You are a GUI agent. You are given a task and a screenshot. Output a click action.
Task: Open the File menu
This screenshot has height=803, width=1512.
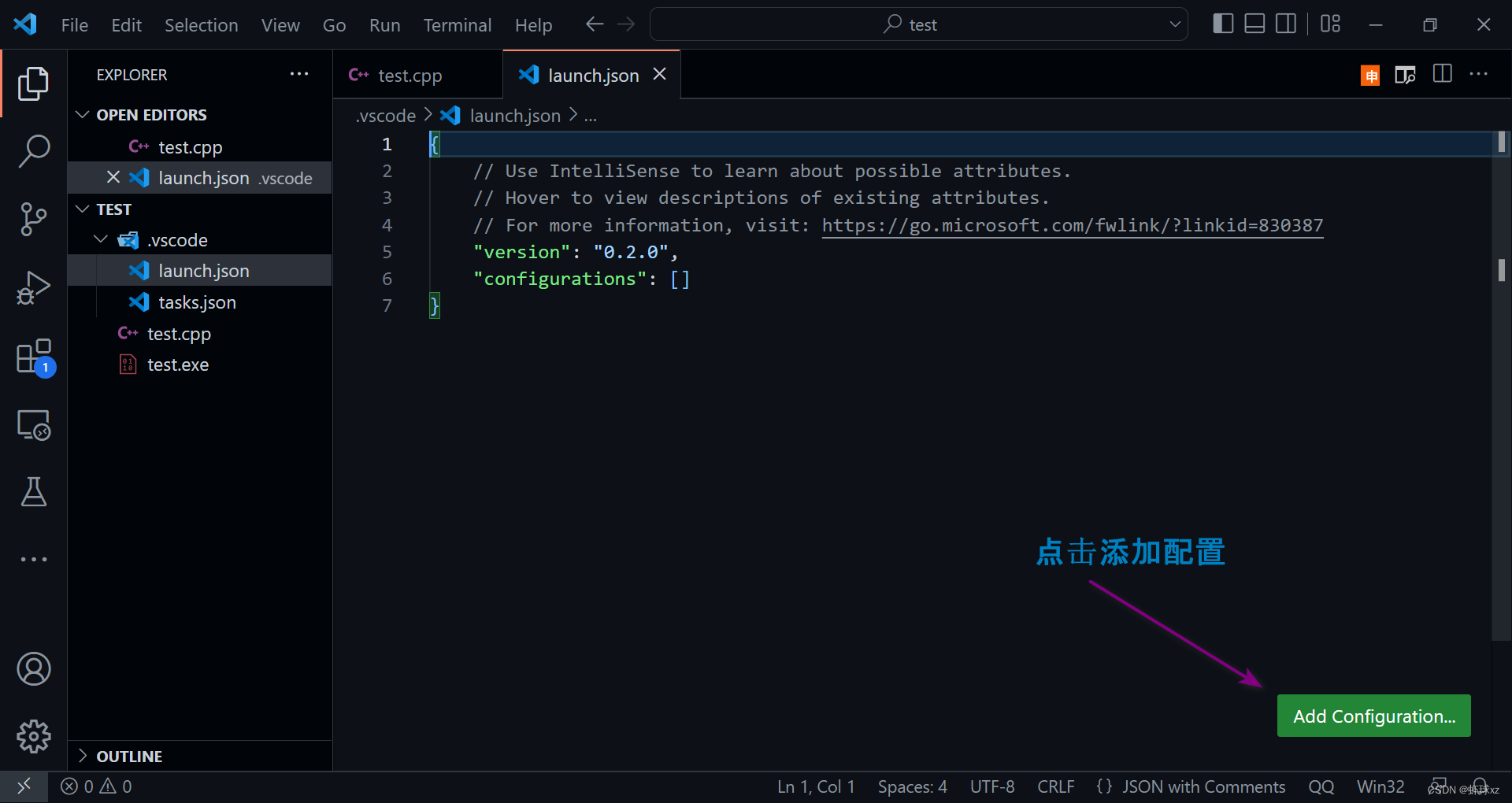75,25
